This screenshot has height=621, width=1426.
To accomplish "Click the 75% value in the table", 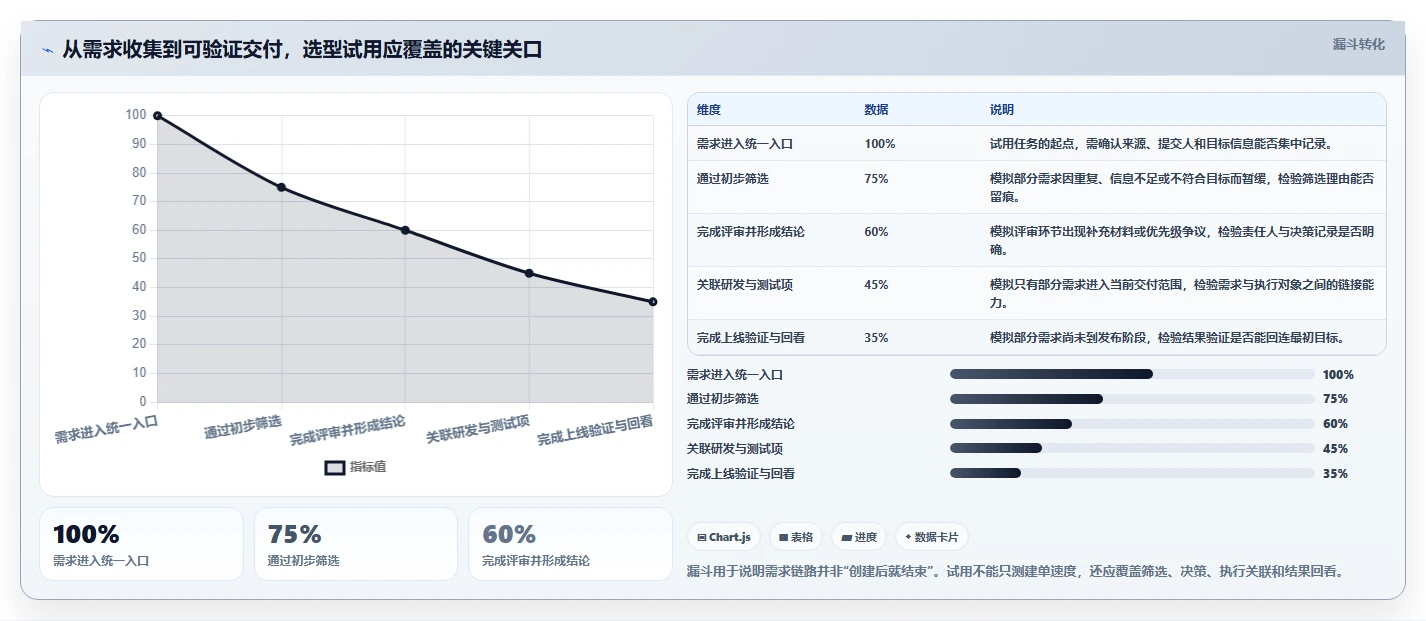I will click(876, 179).
